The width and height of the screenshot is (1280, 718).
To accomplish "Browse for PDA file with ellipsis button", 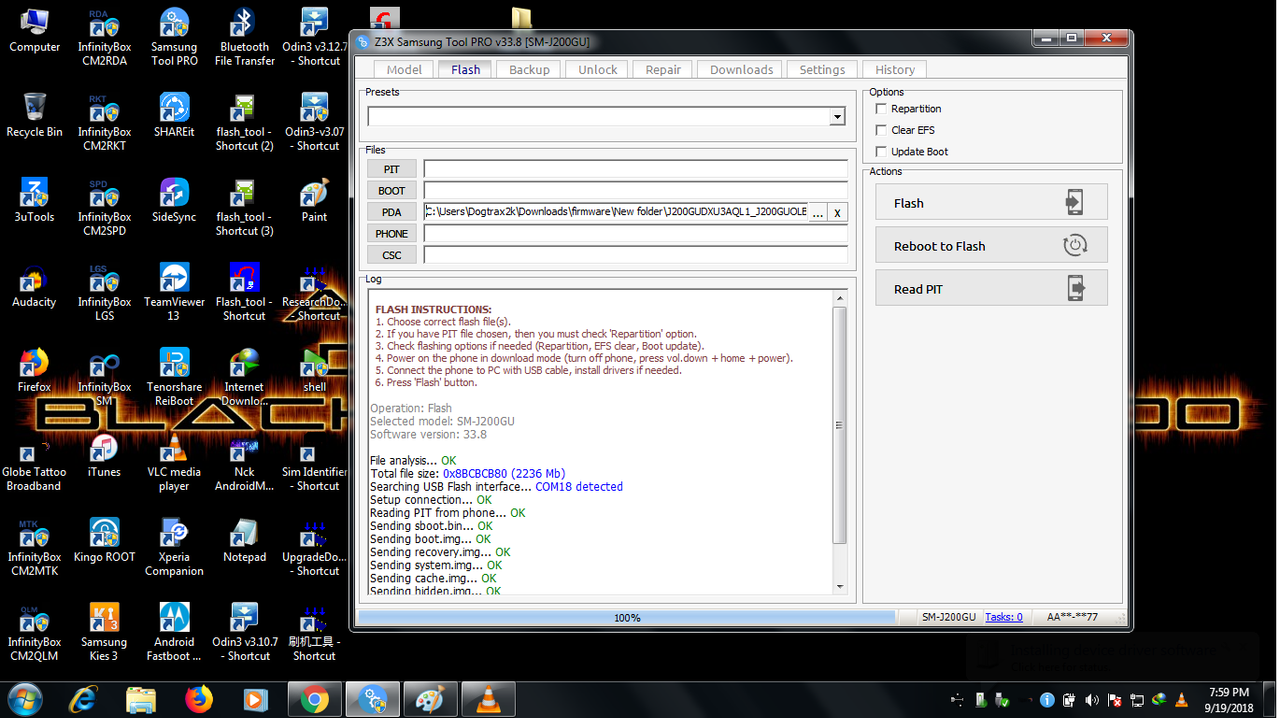I will tap(818, 212).
